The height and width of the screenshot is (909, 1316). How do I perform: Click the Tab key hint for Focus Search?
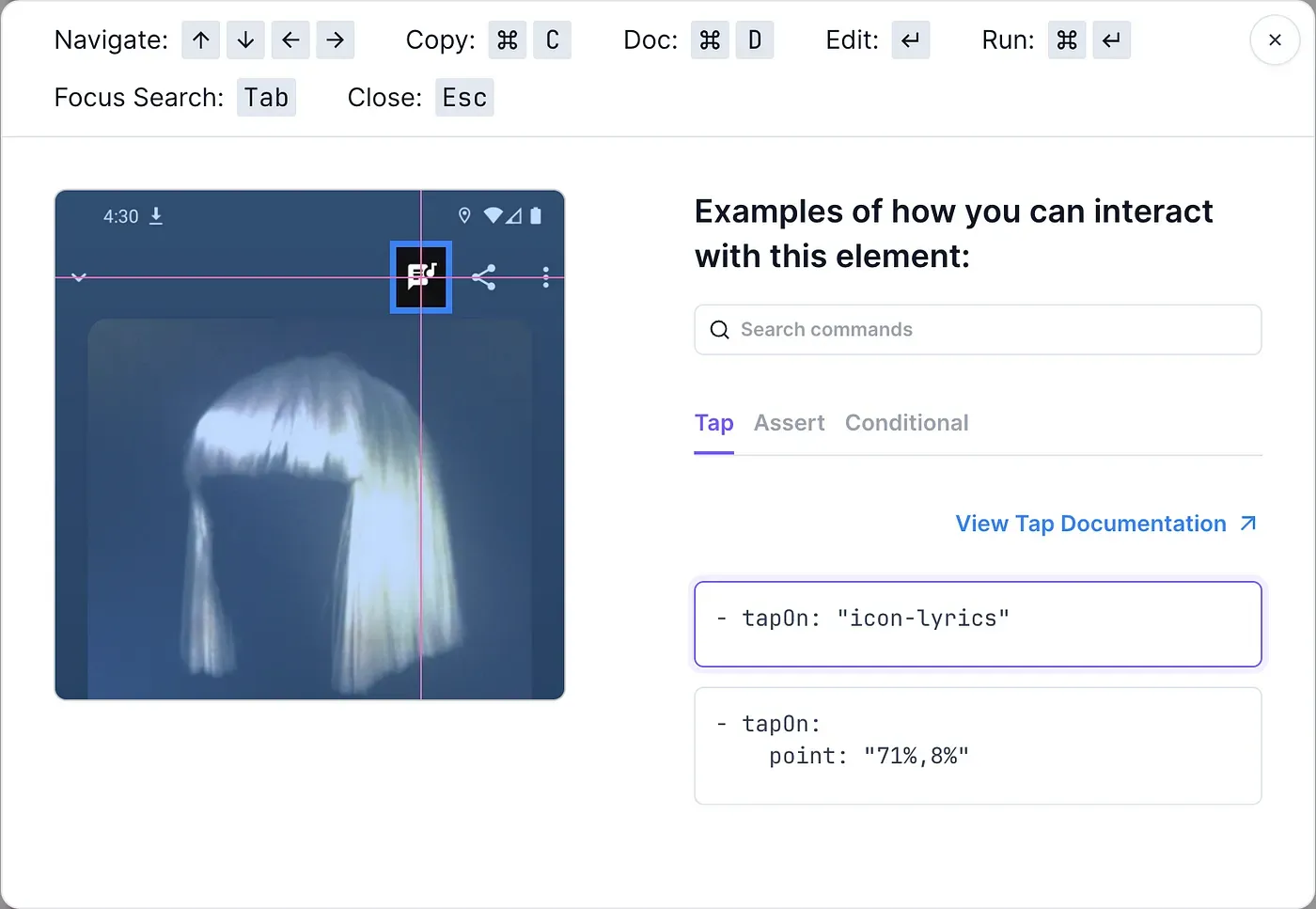(266, 98)
